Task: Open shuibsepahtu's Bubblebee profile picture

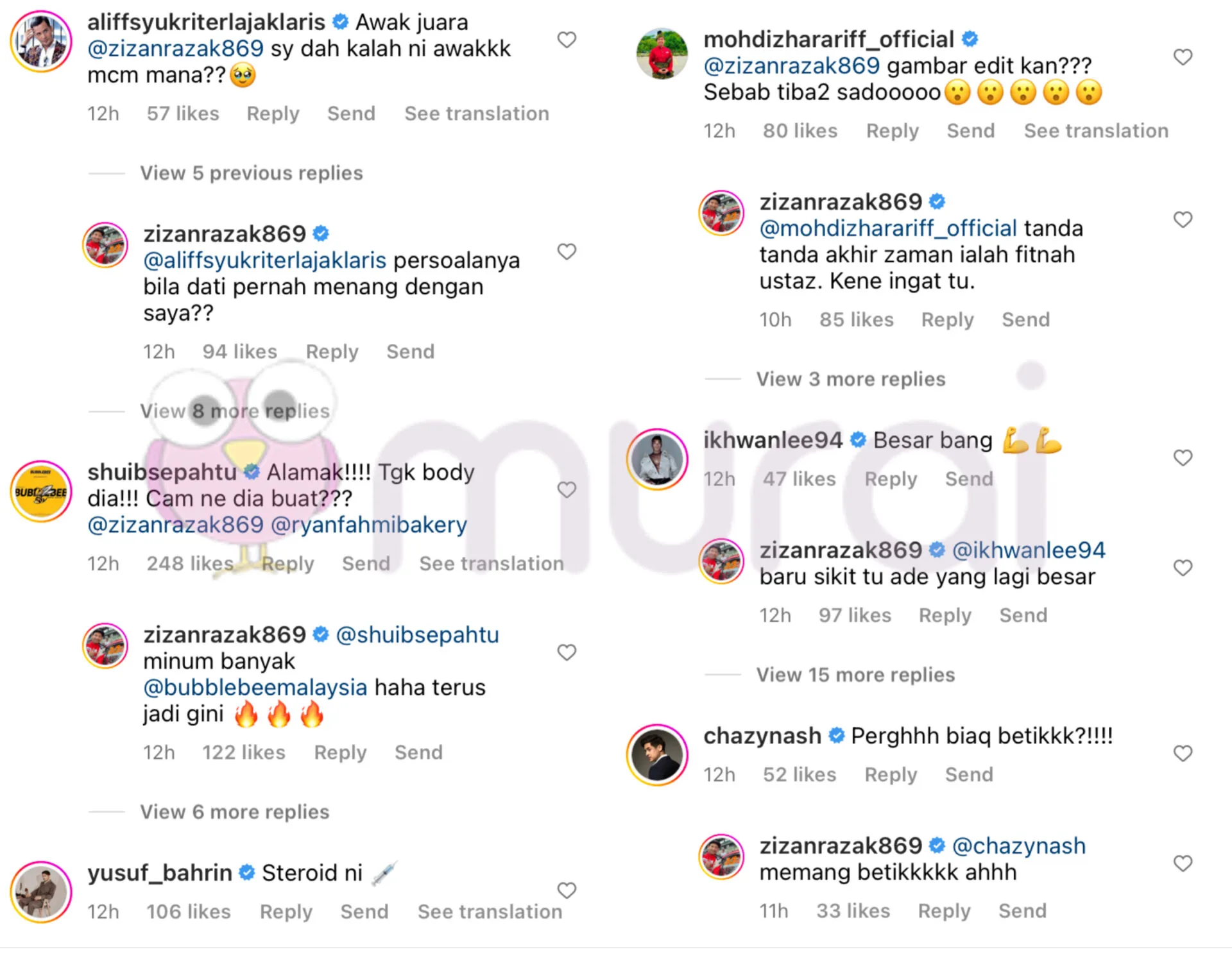Action: point(41,491)
